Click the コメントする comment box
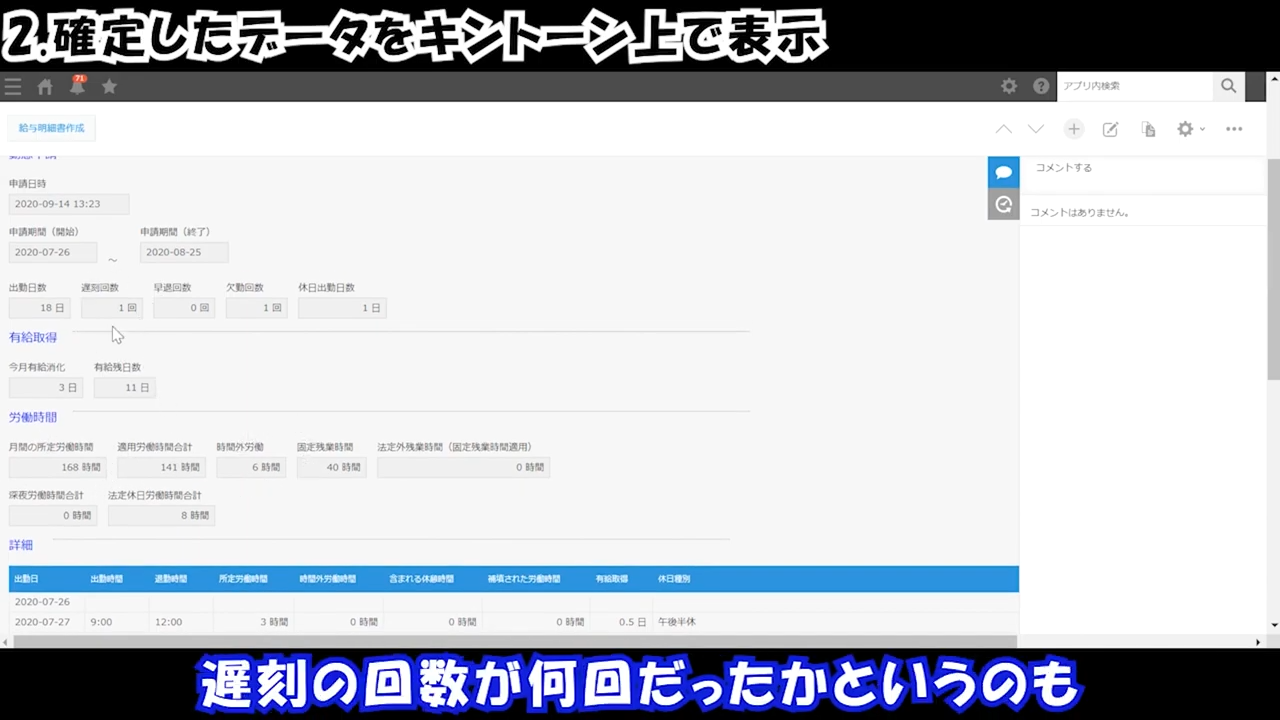 (1140, 168)
